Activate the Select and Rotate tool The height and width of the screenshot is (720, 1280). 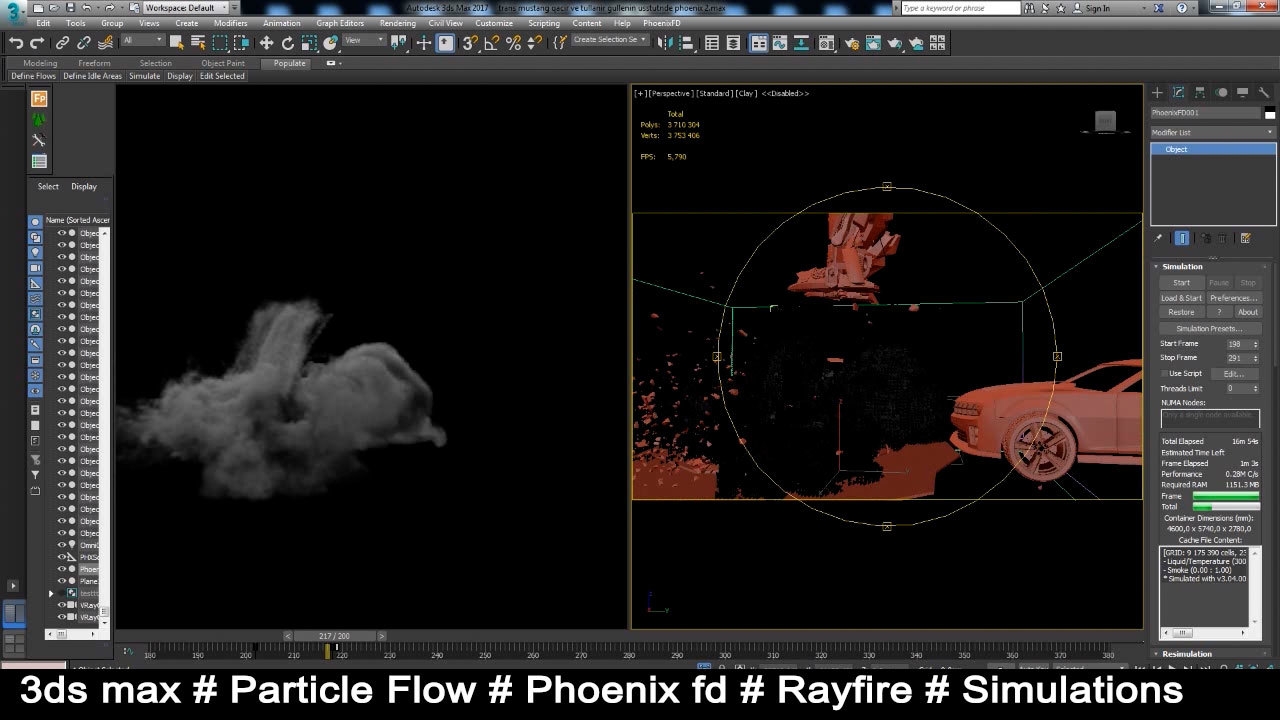pos(288,43)
